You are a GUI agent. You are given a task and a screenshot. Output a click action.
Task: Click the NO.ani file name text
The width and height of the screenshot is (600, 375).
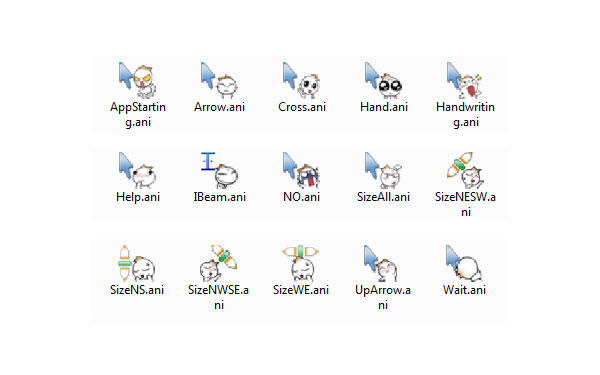tap(302, 197)
